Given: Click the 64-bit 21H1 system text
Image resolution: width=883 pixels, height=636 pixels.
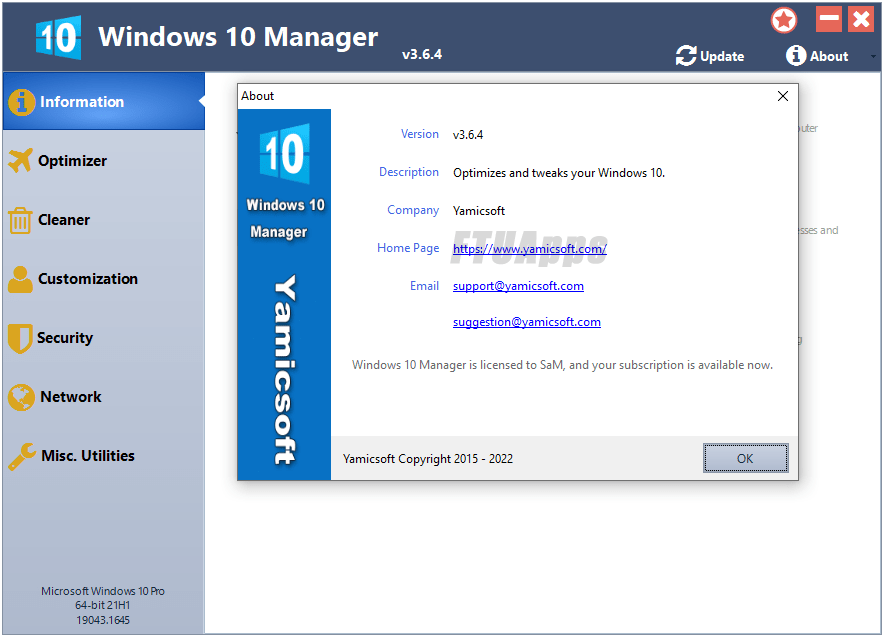Looking at the screenshot, I should [x=102, y=605].
